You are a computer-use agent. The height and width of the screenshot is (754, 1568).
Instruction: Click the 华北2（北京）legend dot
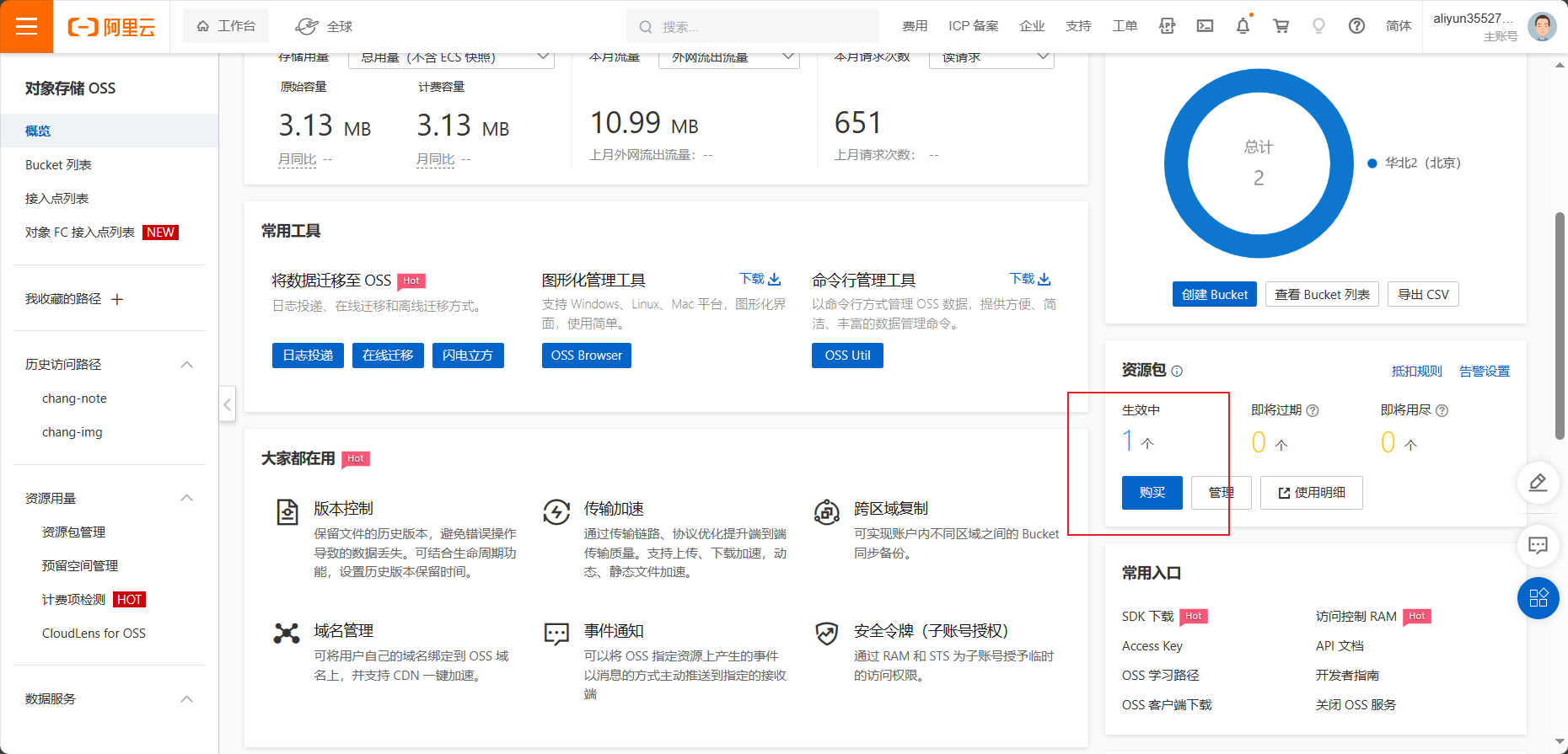coord(1372,163)
